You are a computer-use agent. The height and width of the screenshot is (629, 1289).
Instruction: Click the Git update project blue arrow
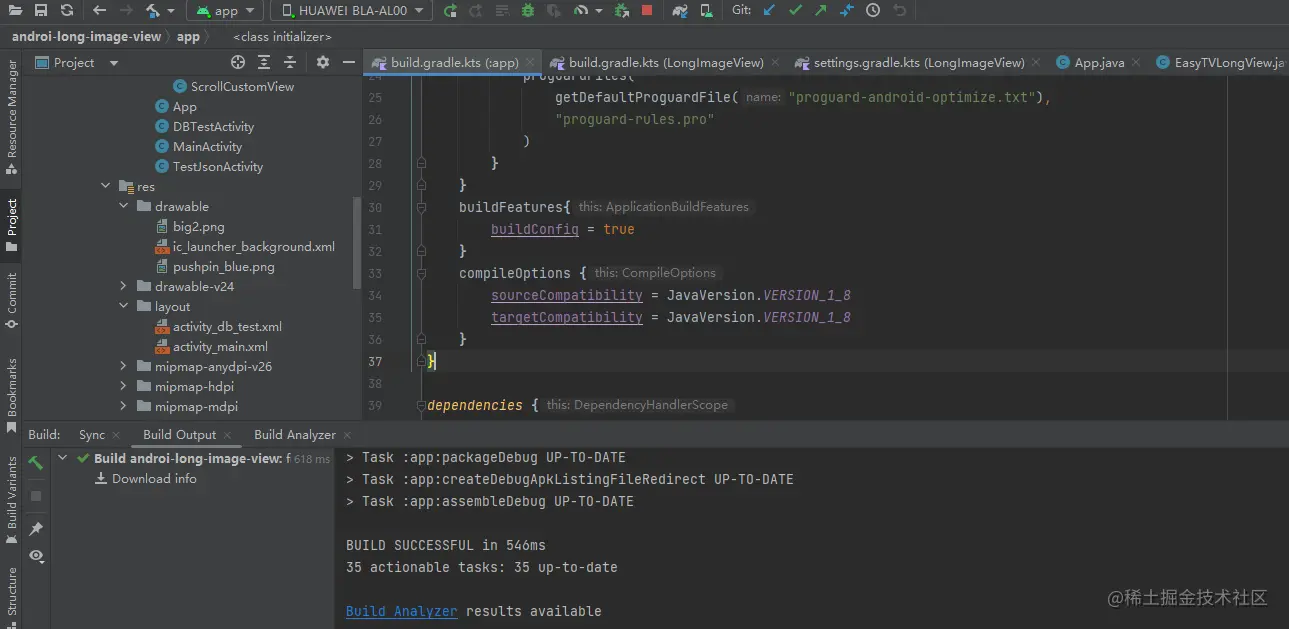pyautogui.click(x=768, y=10)
